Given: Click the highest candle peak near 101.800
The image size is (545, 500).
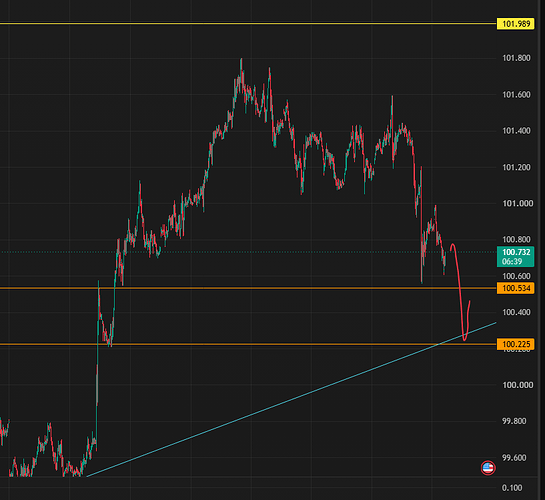Looking at the screenshot, I should point(241,60).
